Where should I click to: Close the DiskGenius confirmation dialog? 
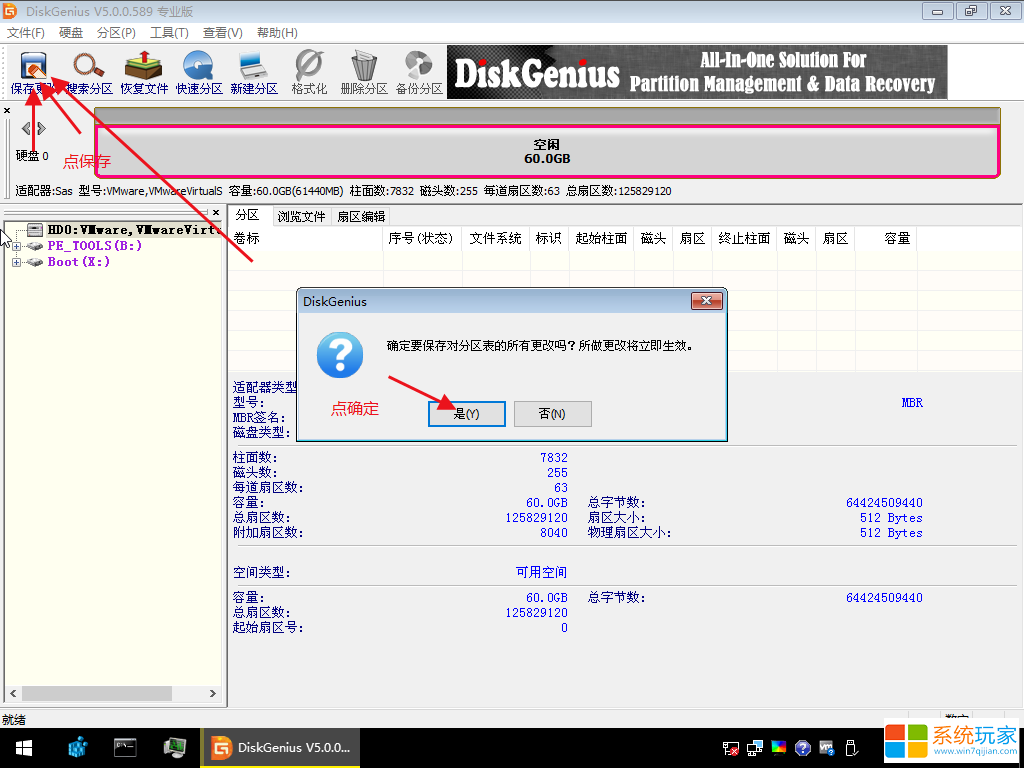(x=706, y=300)
